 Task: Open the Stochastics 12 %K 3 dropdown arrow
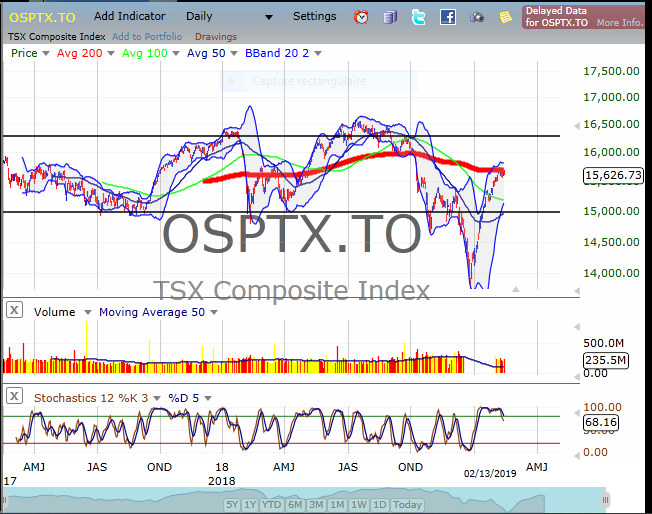[157, 398]
